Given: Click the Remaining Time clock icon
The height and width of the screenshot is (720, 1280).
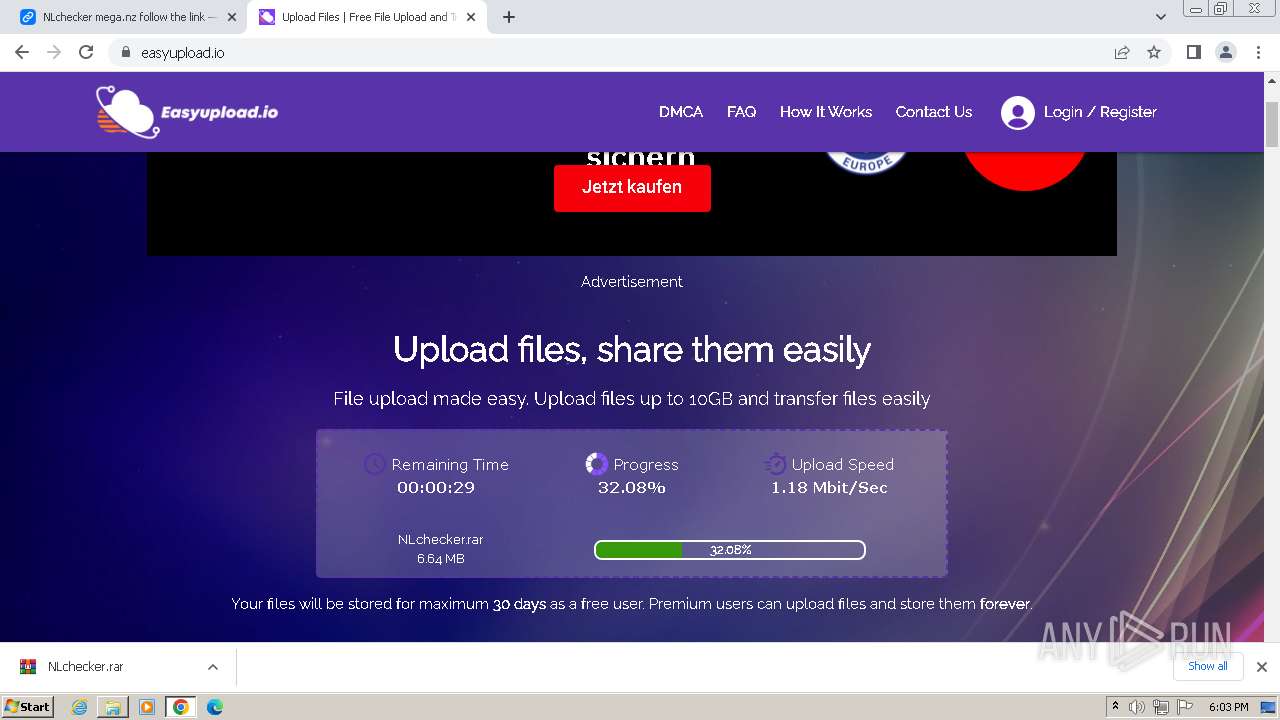Looking at the screenshot, I should coord(374,464).
